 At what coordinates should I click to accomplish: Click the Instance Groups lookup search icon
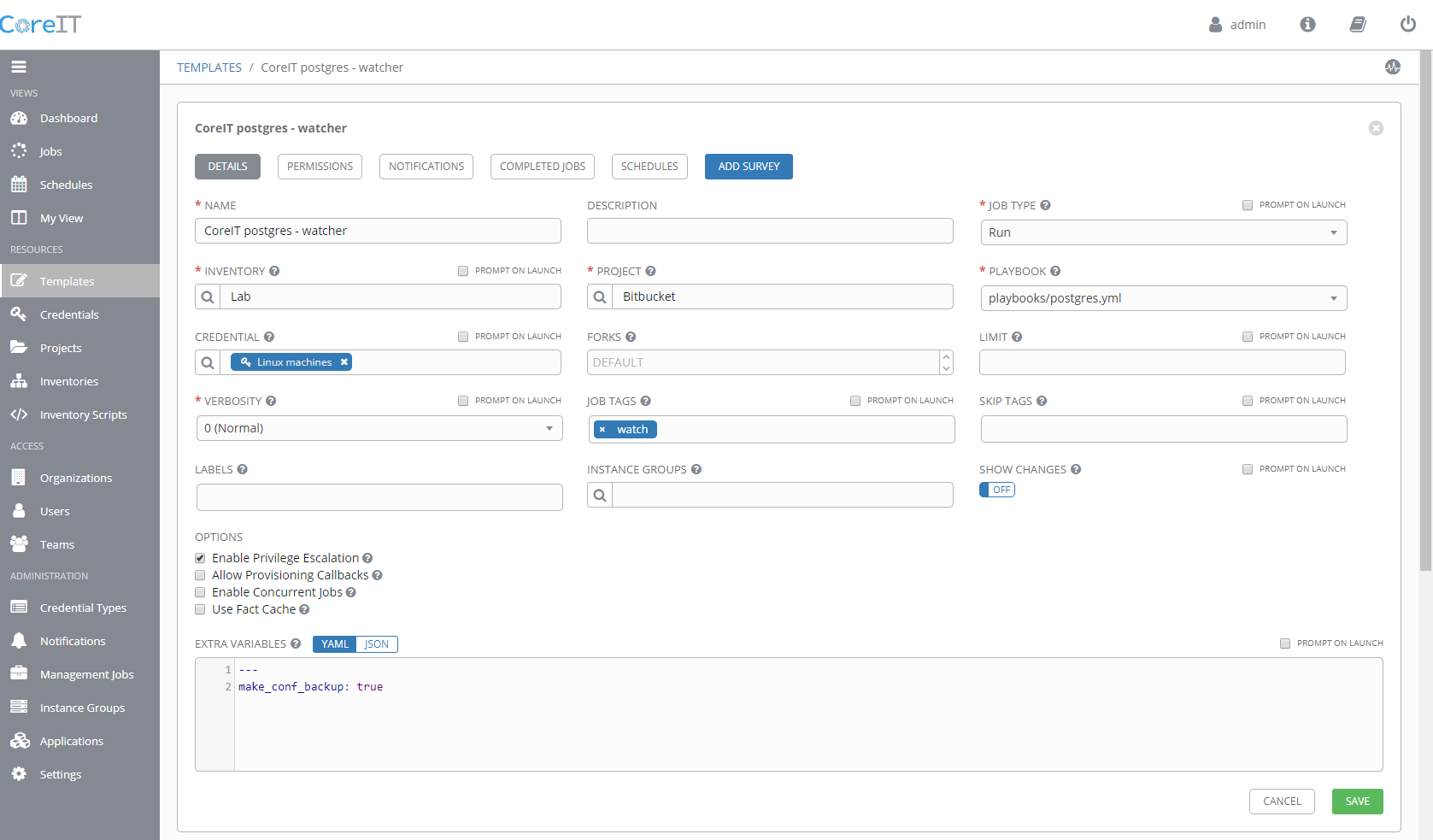point(600,495)
